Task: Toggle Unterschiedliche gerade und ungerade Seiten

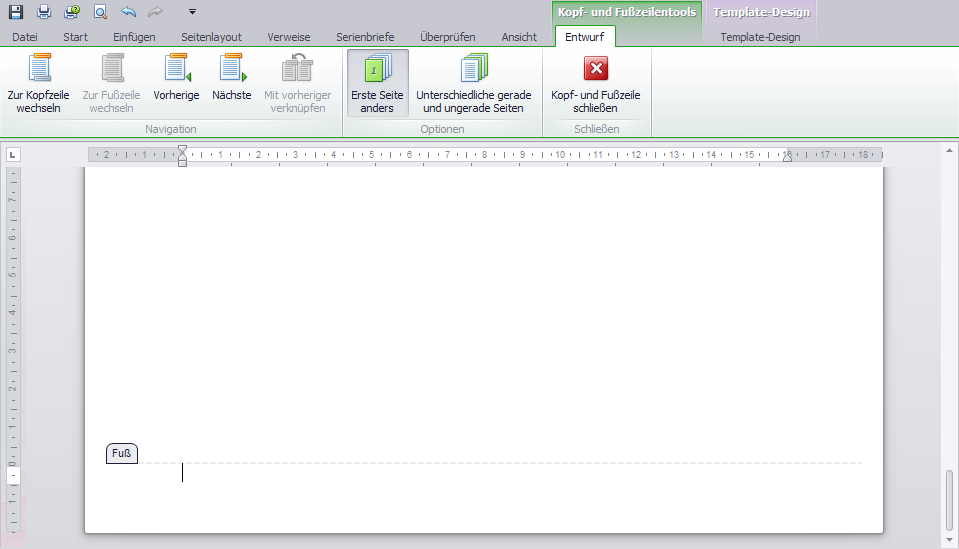Action: point(473,83)
